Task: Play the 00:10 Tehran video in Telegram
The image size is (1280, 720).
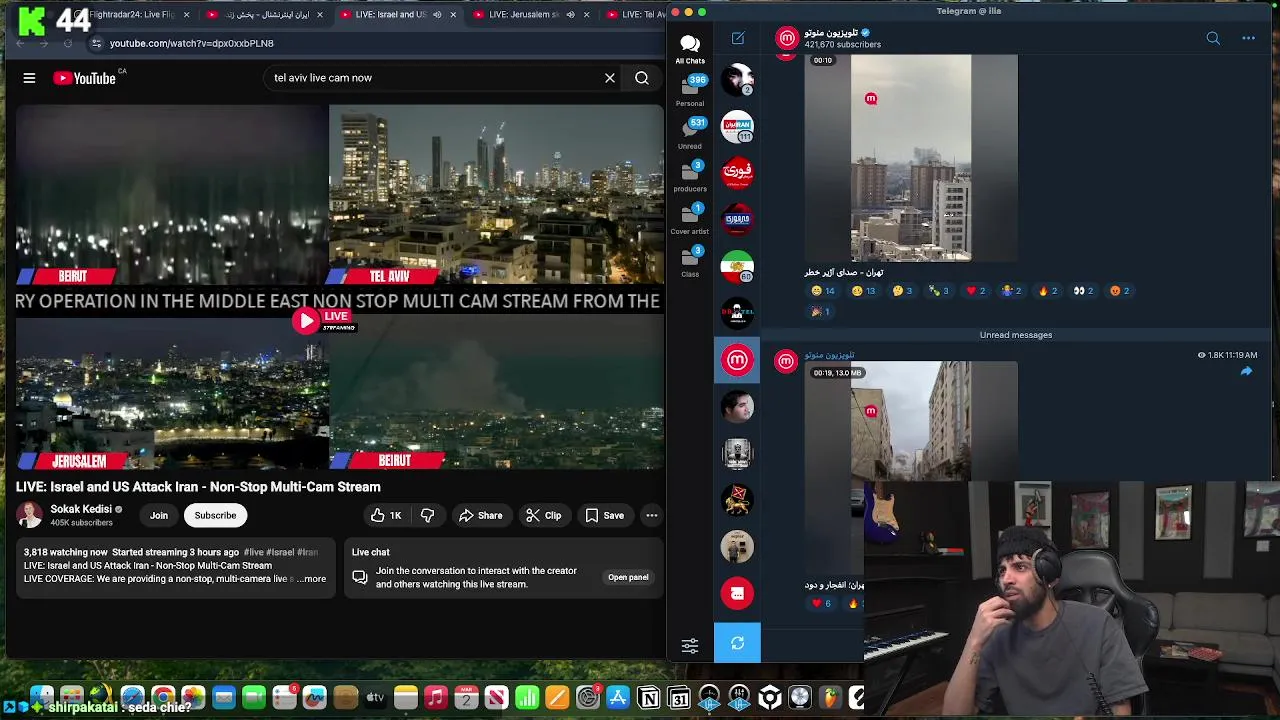Action: [x=911, y=158]
